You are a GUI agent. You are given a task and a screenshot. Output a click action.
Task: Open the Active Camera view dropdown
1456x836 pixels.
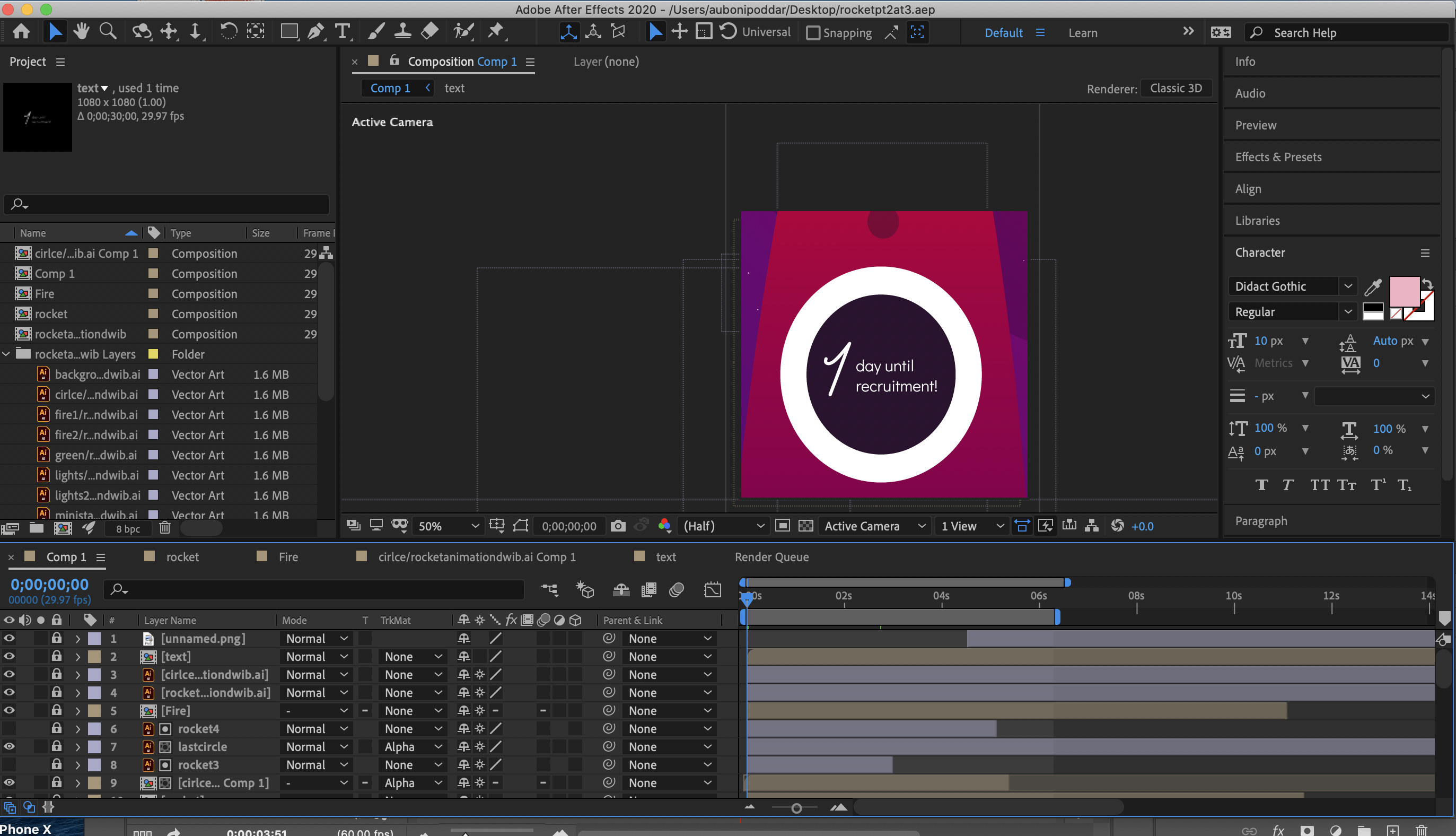tap(875, 526)
